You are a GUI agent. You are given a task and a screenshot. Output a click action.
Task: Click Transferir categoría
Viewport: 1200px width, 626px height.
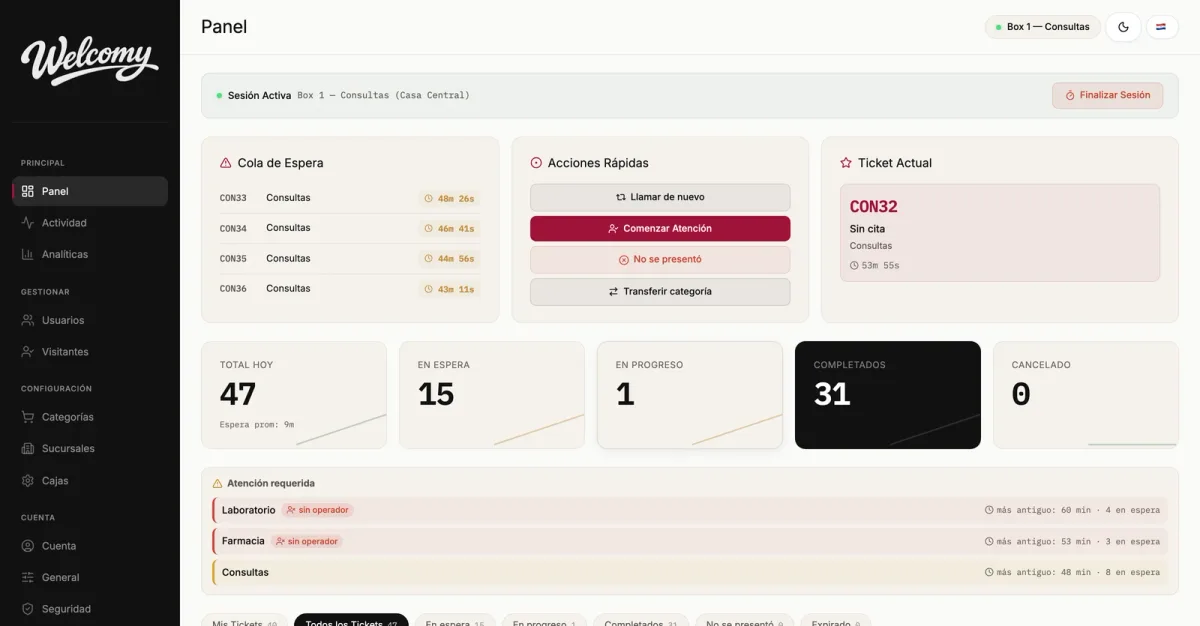click(660, 292)
